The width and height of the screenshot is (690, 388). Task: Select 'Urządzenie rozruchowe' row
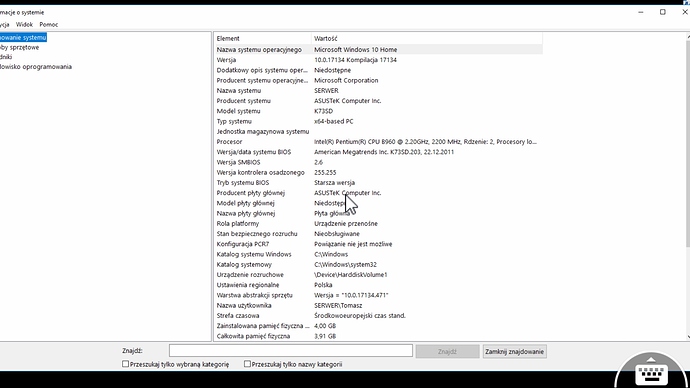(378, 275)
